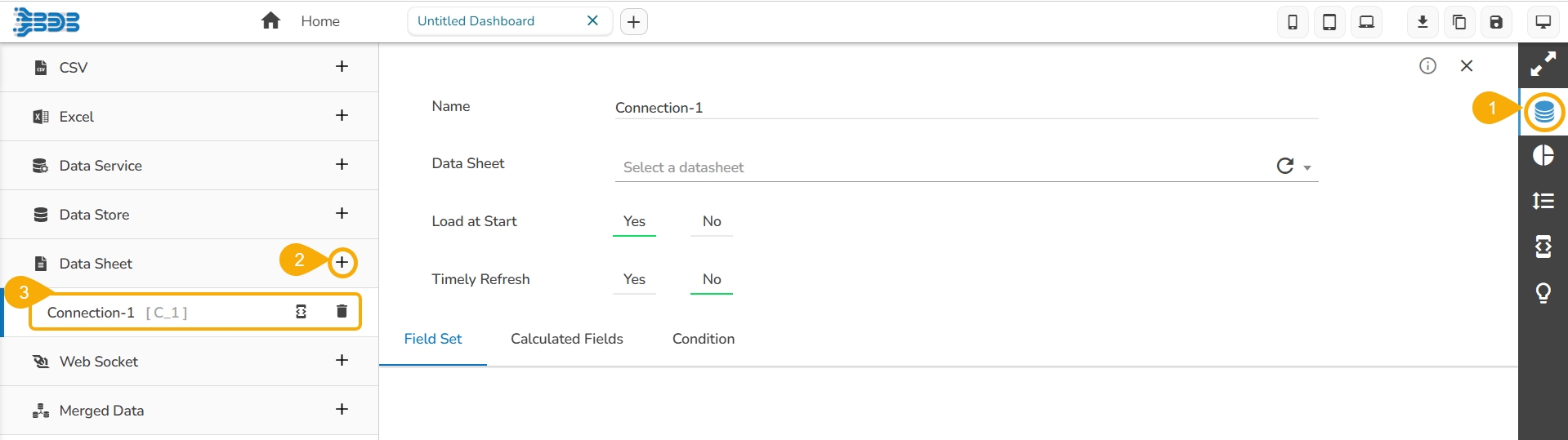Viewport: 1568px width, 440px height.
Task: Click the mobile view device icon
Action: click(1292, 22)
